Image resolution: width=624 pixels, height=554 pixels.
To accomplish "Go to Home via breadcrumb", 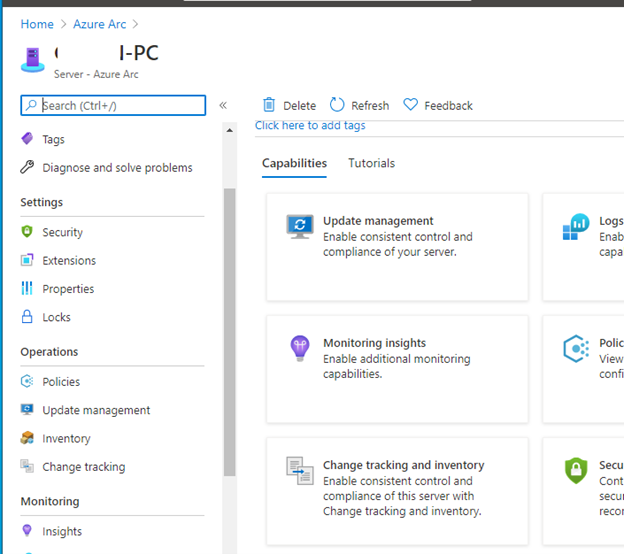I will 37,24.
